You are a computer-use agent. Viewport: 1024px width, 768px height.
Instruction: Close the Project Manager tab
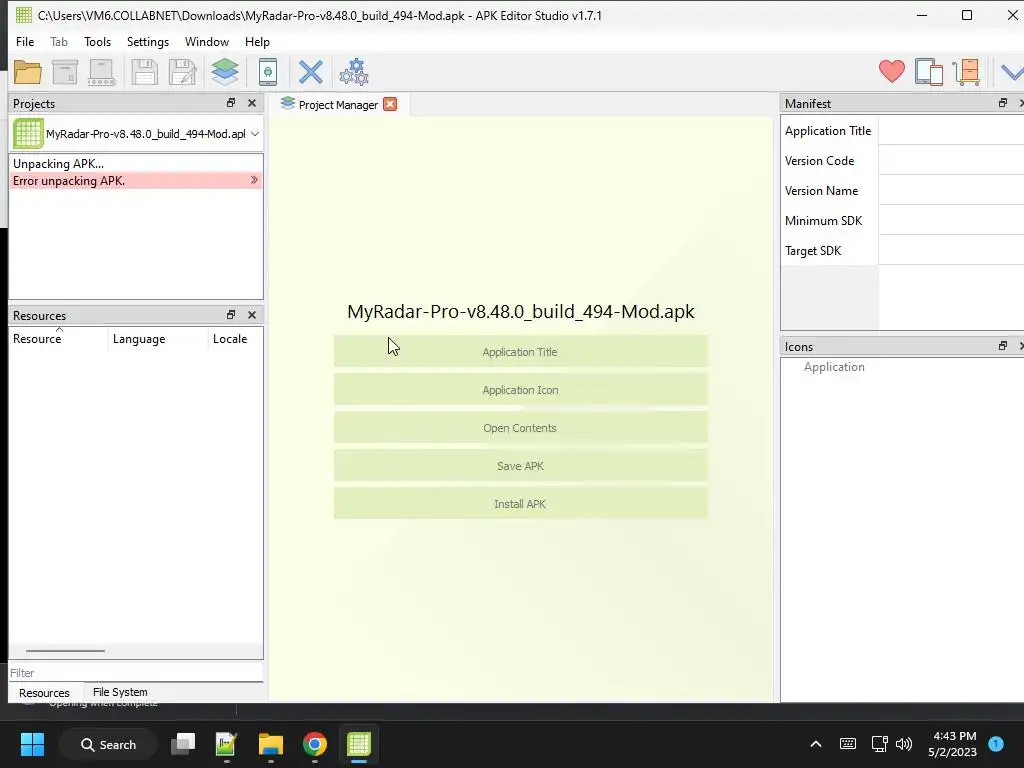point(390,104)
